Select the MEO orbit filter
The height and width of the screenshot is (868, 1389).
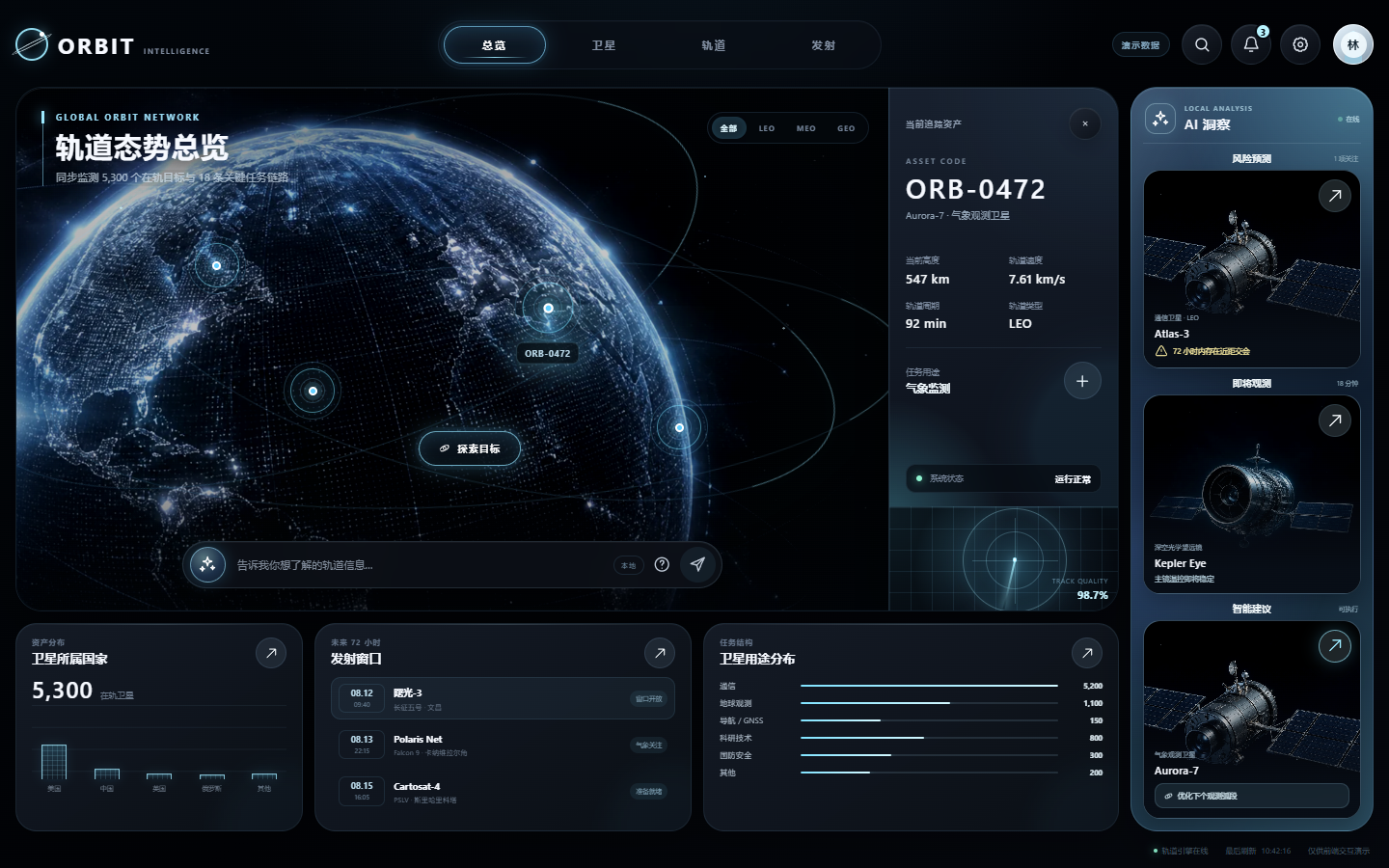click(x=806, y=128)
